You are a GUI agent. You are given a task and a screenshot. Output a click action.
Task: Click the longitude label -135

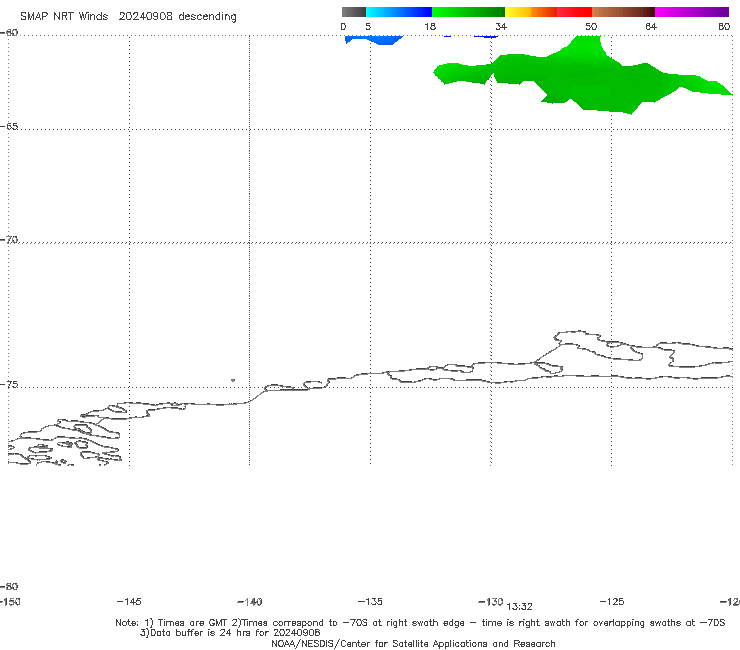click(370, 601)
